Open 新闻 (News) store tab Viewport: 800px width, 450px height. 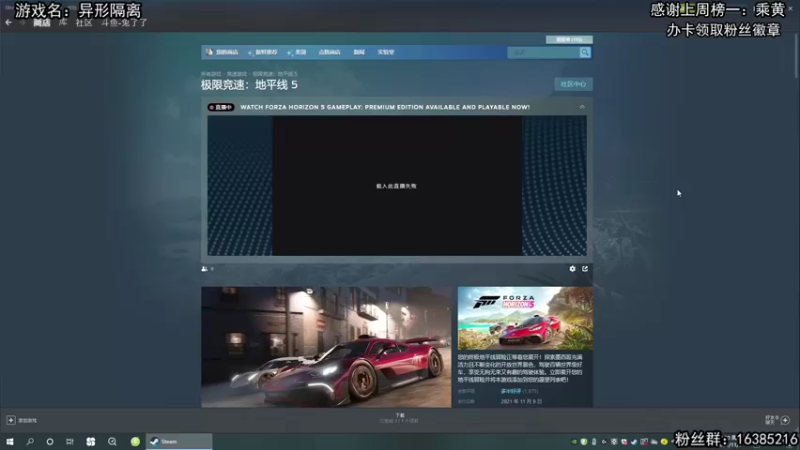[359, 52]
